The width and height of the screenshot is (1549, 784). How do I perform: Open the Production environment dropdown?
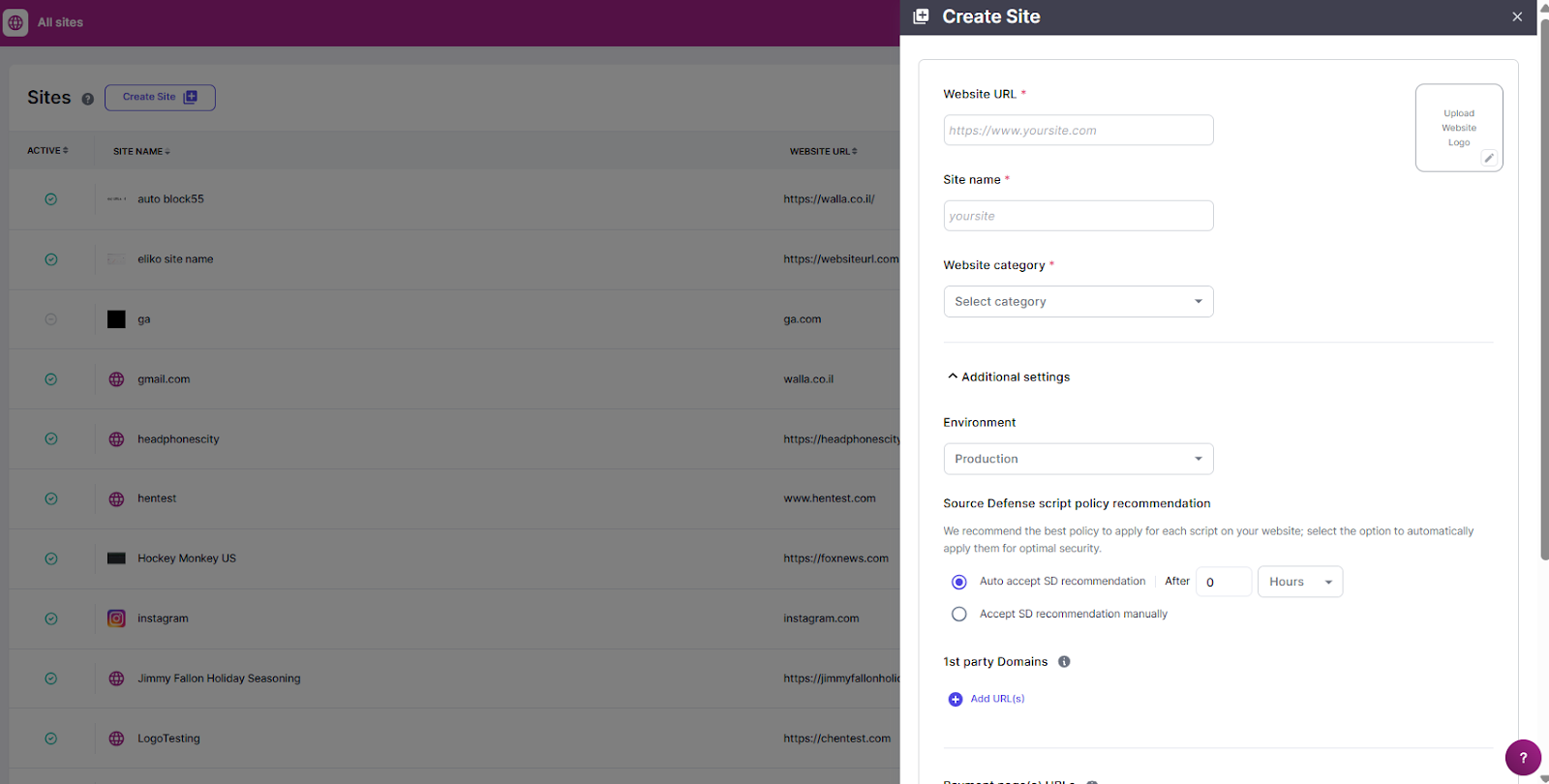click(x=1078, y=459)
